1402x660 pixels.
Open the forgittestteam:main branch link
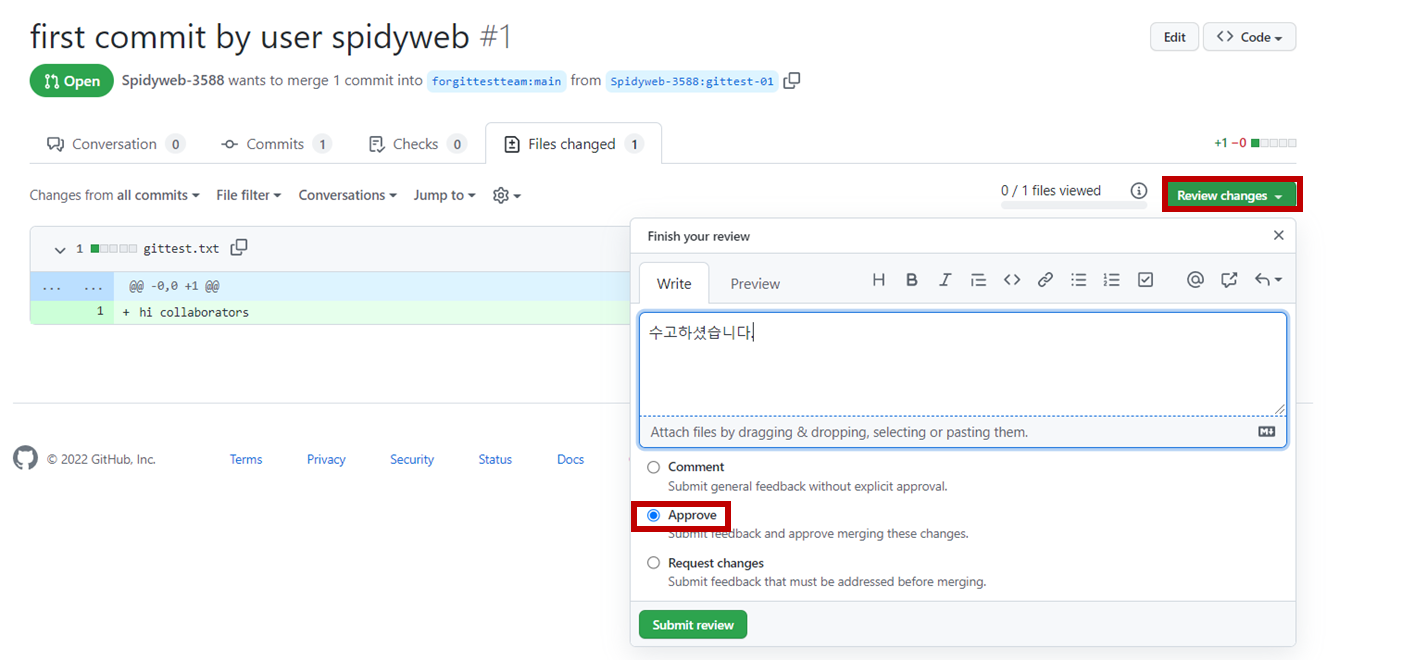click(497, 81)
